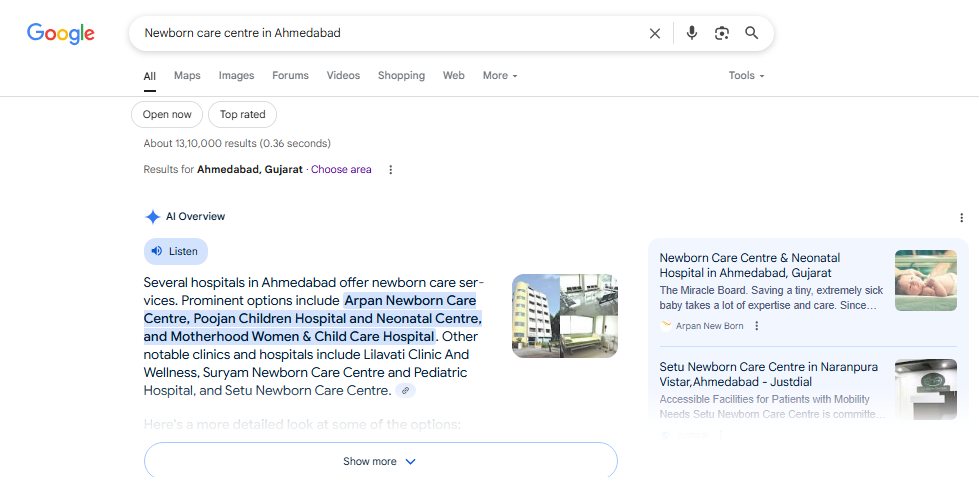Image resolution: width=979 pixels, height=477 pixels.
Task: Click the Arpan New Born source label
Action: point(709,326)
